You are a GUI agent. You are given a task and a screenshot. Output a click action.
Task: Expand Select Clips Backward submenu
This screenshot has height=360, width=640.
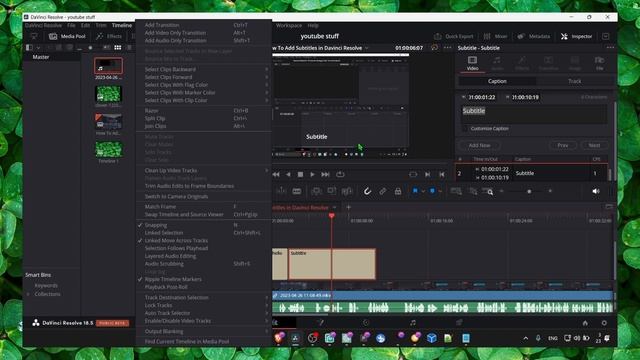coord(202,69)
